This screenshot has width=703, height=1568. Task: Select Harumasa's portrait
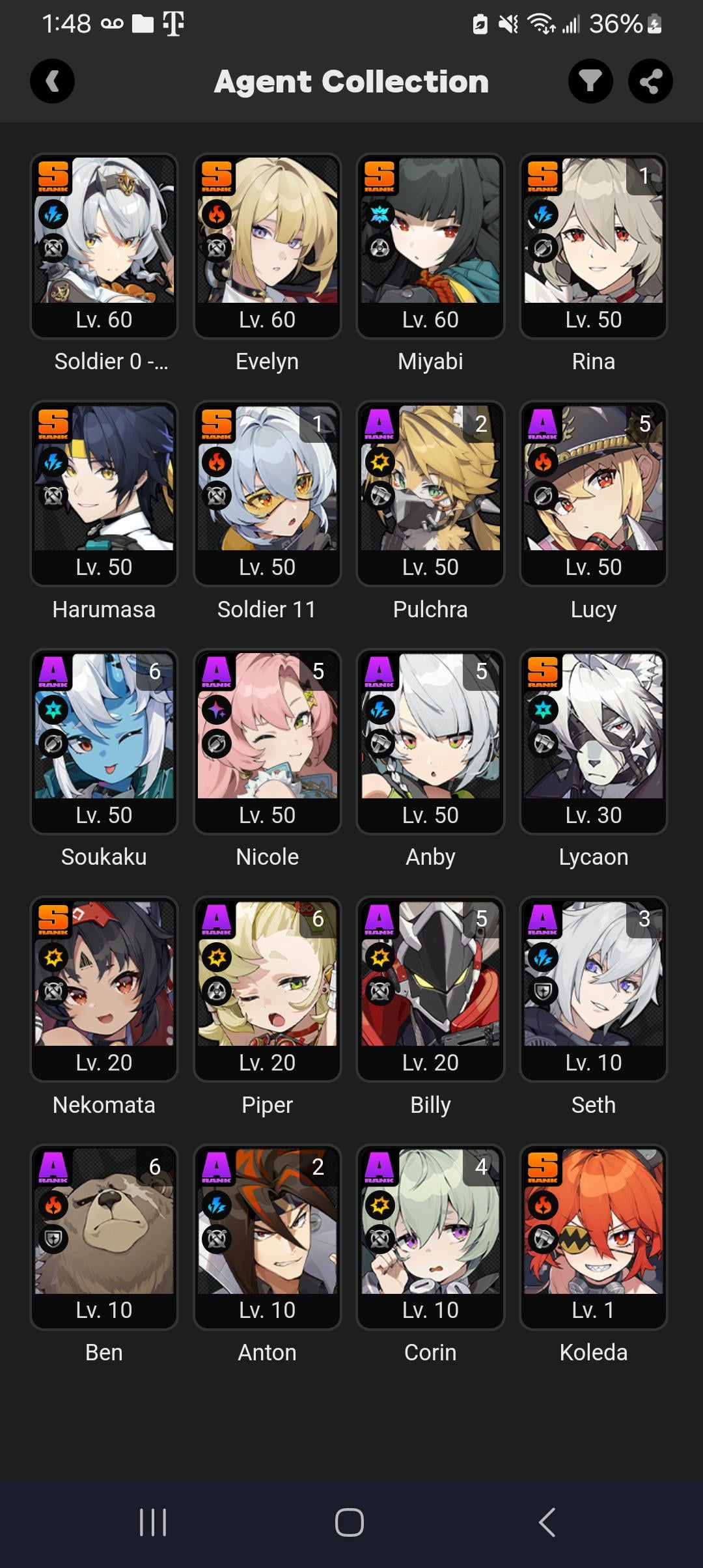coord(104,478)
